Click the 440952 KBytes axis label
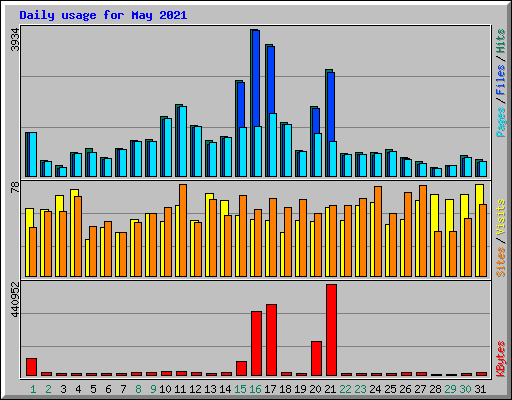512x400 pixels. pos(15,300)
